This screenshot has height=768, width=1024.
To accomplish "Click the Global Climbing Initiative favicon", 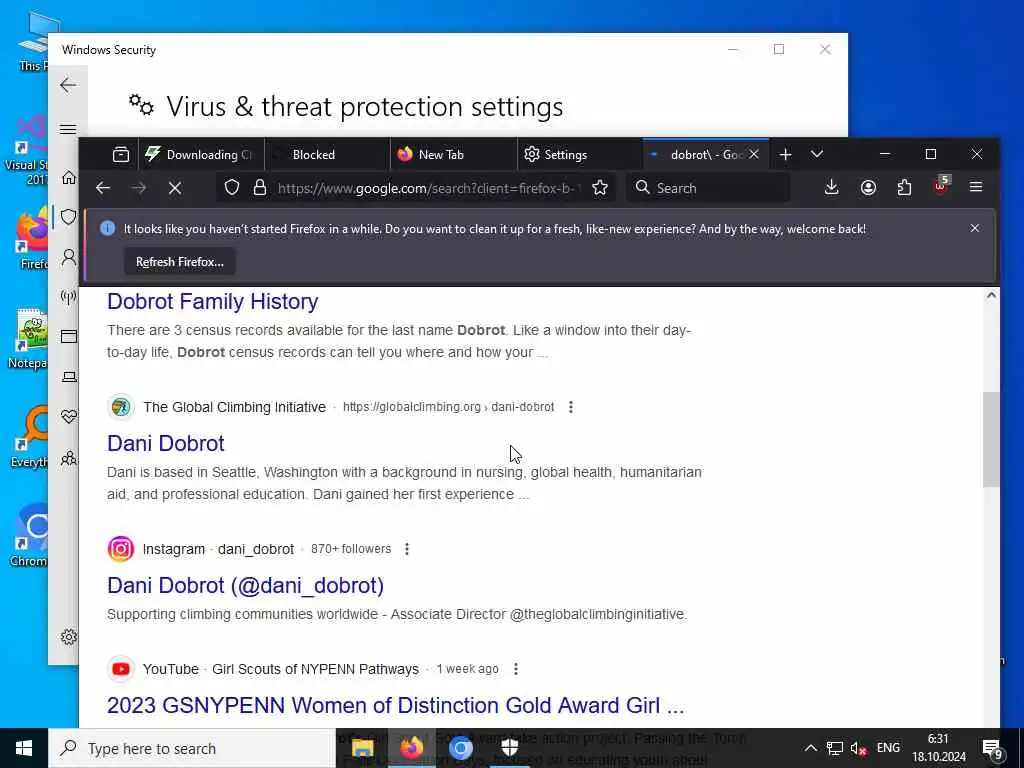I will (121, 407).
